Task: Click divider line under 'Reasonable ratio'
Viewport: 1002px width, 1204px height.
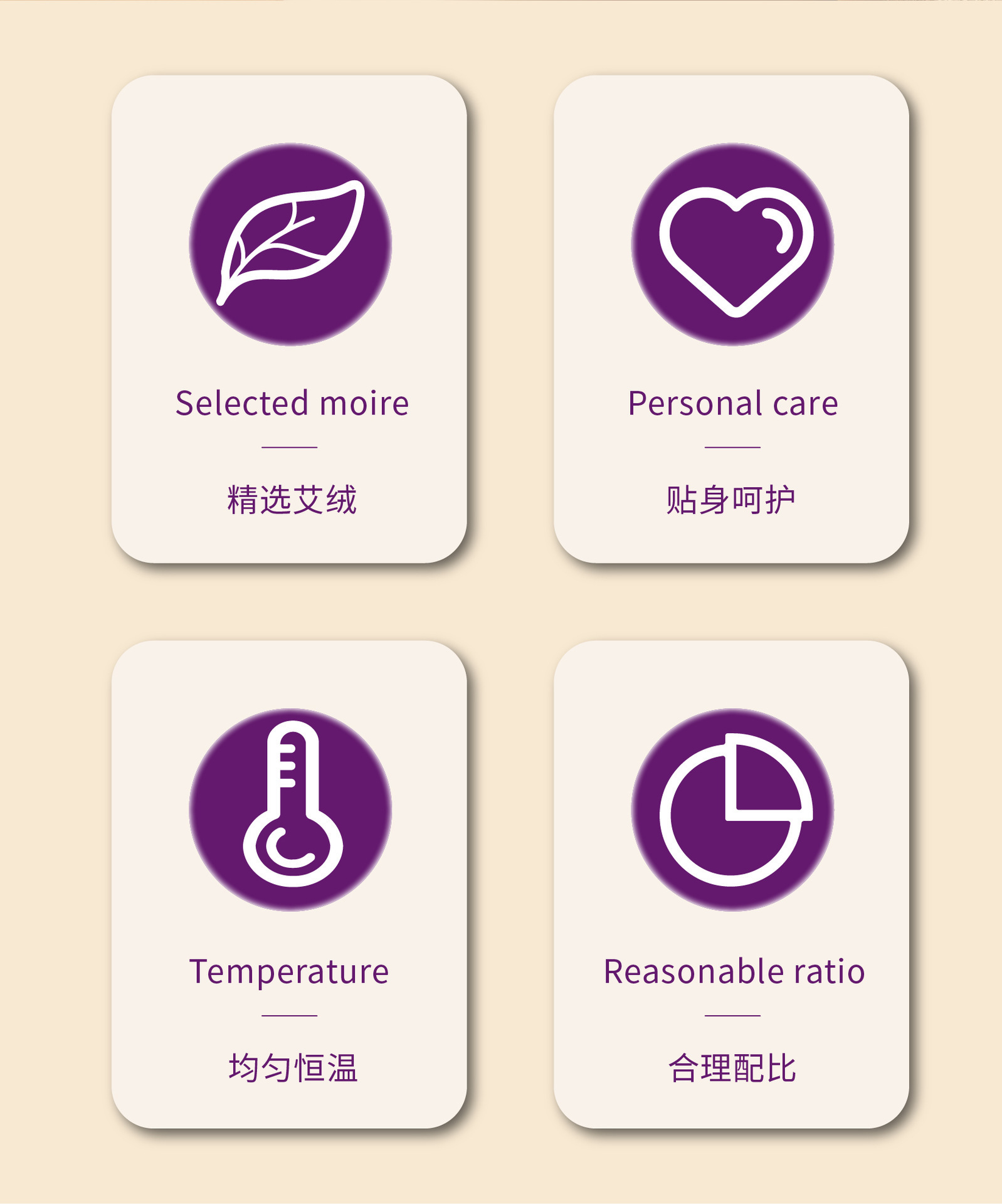Action: tap(732, 1015)
